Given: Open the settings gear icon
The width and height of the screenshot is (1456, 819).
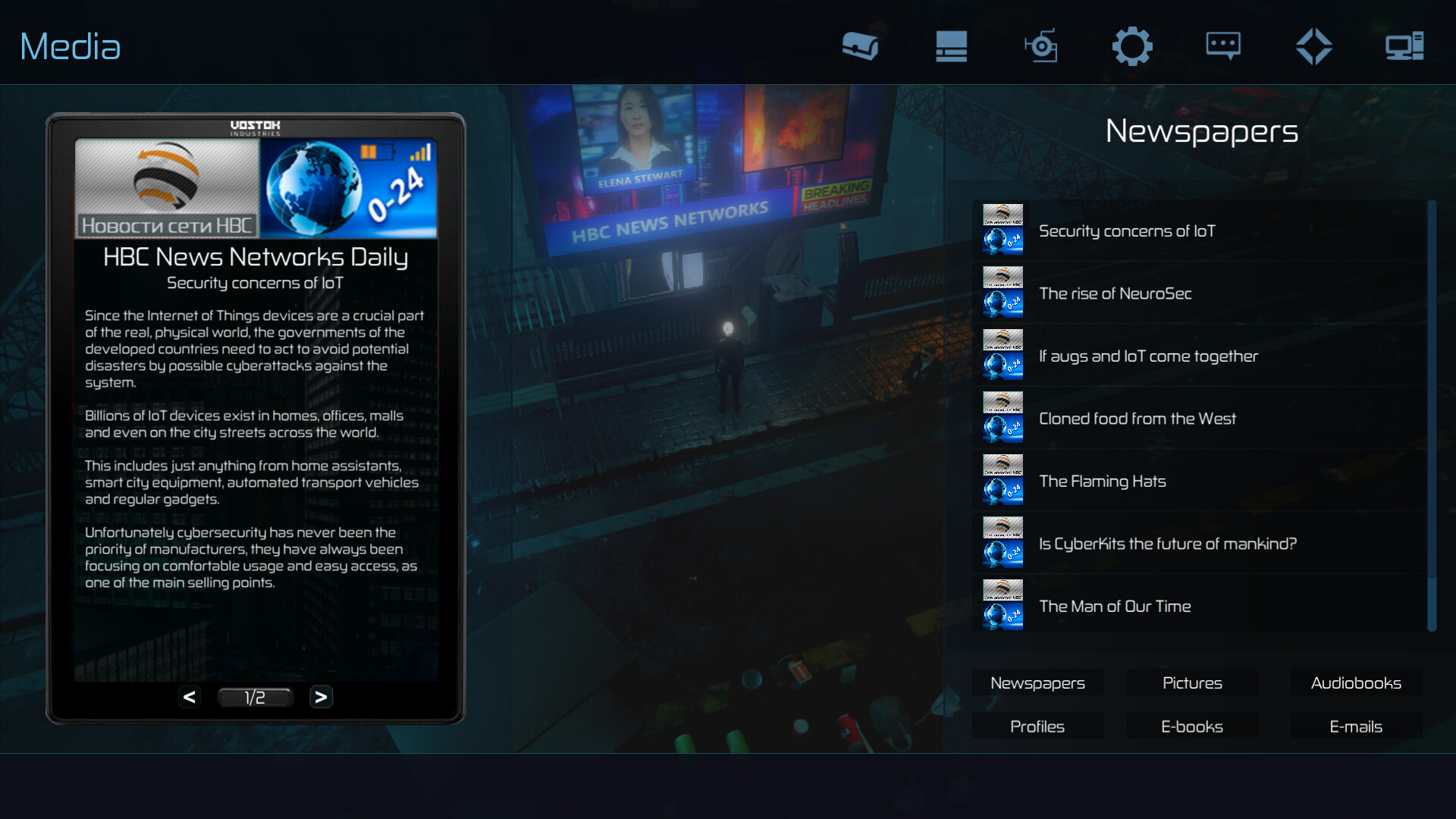Looking at the screenshot, I should pyautogui.click(x=1133, y=45).
